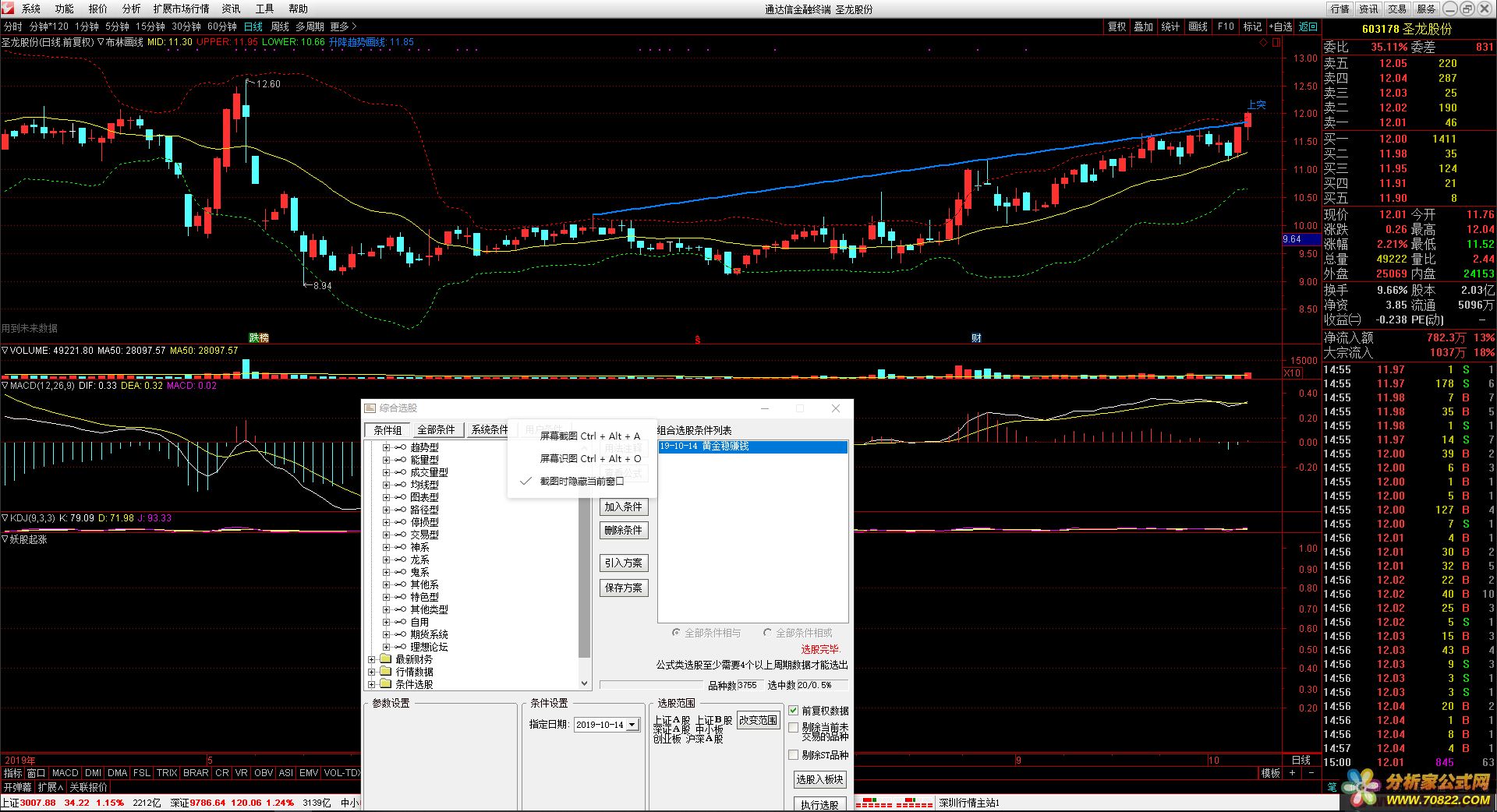Choose 屏幕识图 Ctrl+Alt+O menu entry

point(589,459)
